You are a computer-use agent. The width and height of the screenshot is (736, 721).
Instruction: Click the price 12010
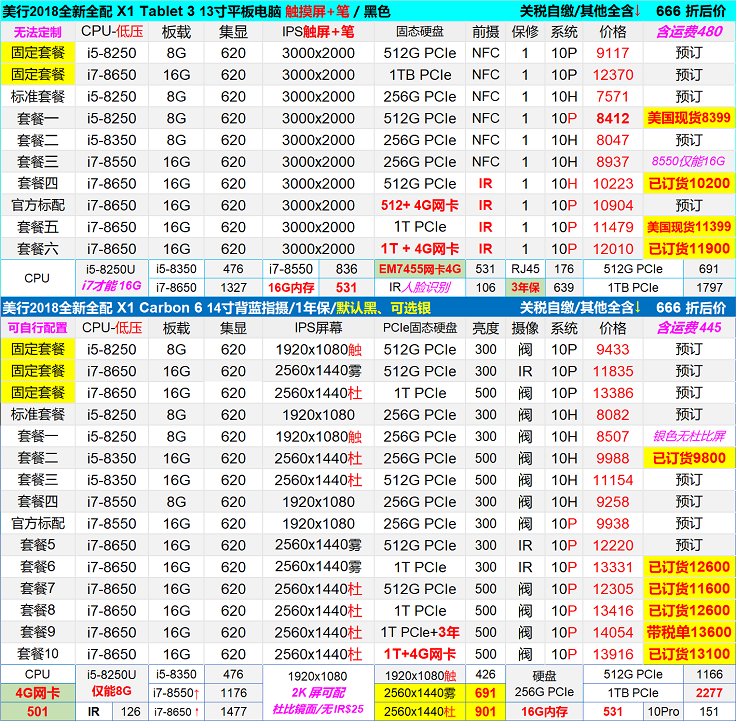pos(613,249)
